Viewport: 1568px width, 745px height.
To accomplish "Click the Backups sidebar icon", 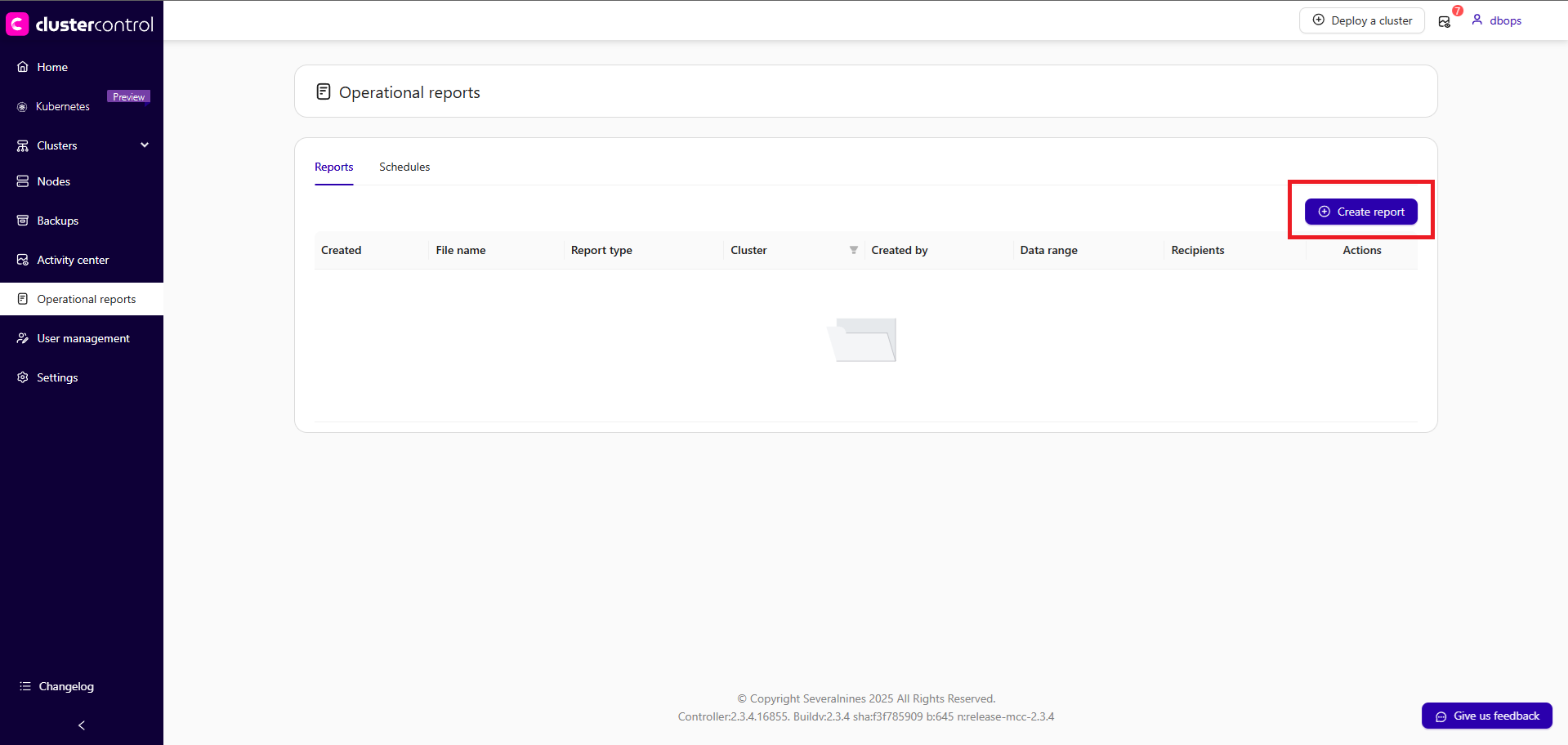I will 22,221.
